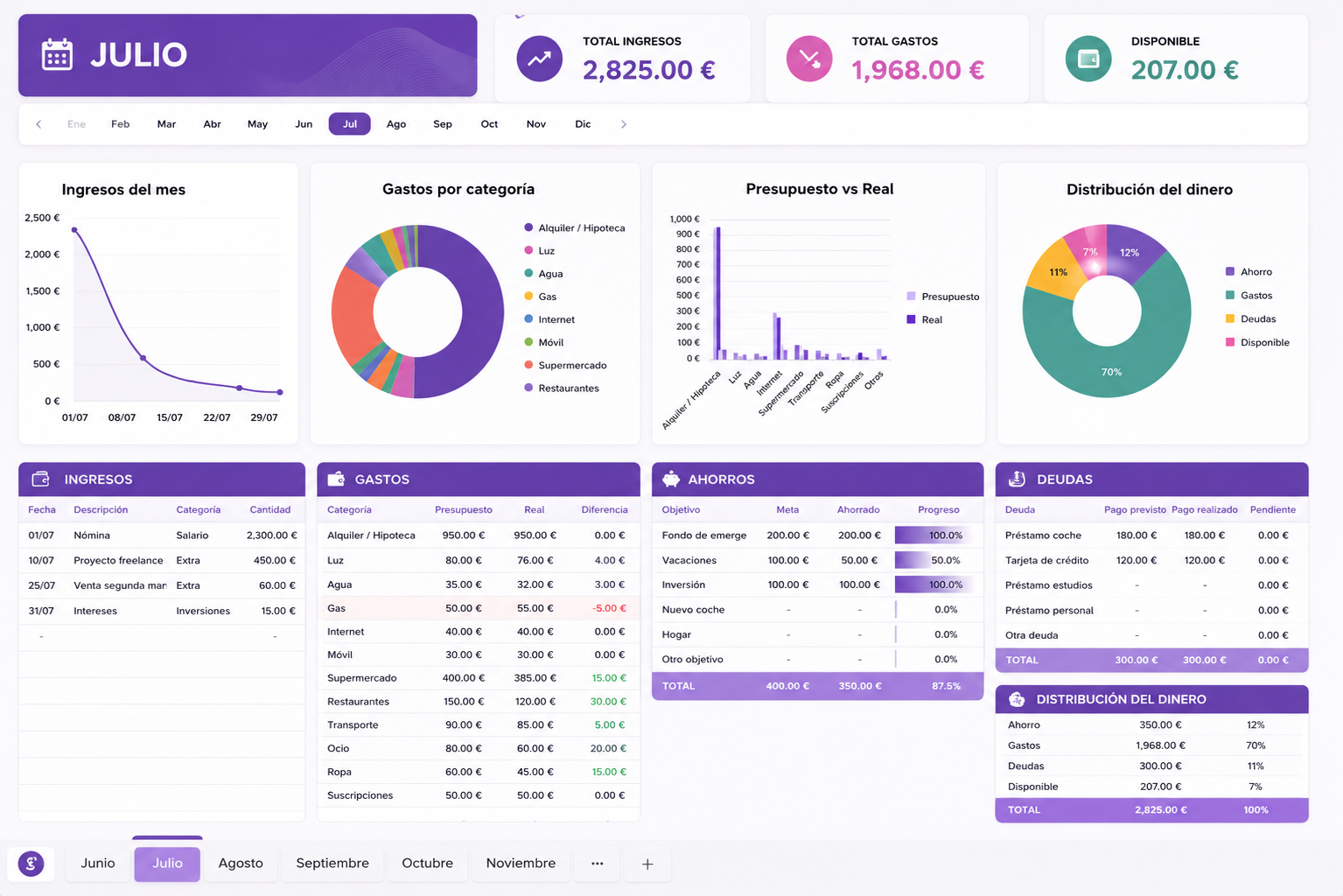Select Mar in the month selector
Image resolution: width=1343 pixels, height=896 pixels.
tap(166, 124)
